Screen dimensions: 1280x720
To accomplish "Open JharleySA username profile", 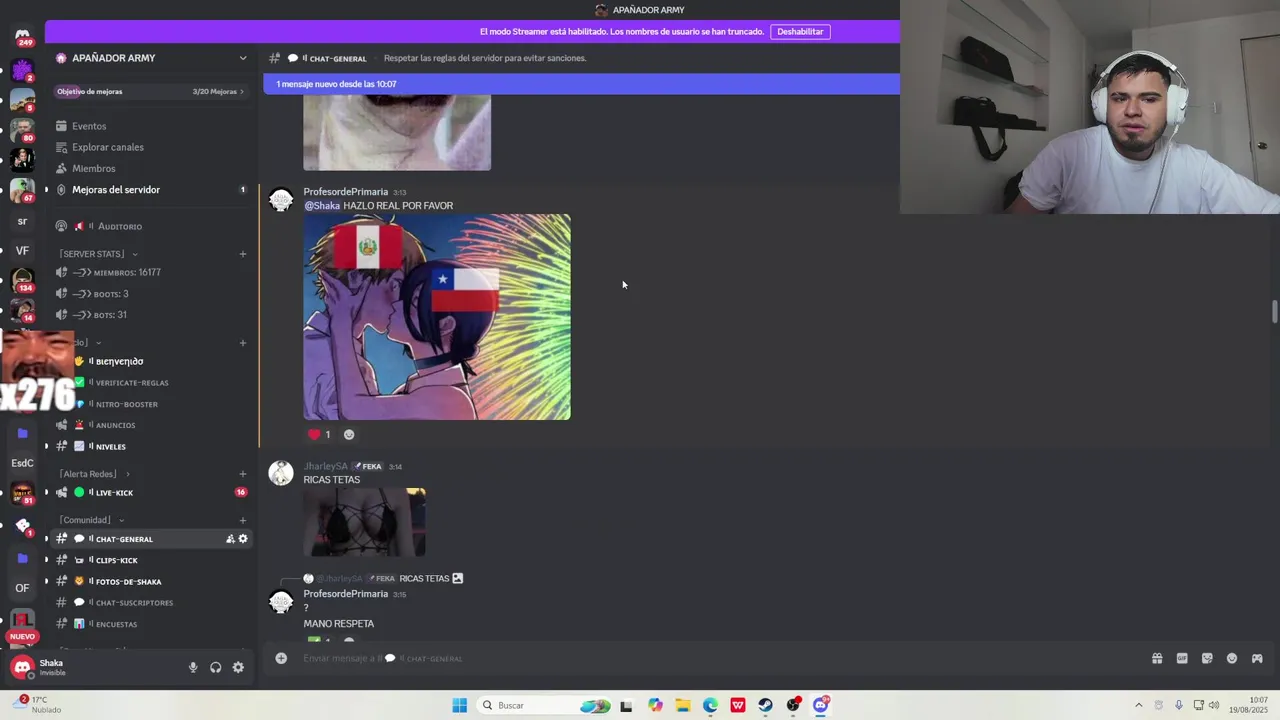I will point(325,466).
